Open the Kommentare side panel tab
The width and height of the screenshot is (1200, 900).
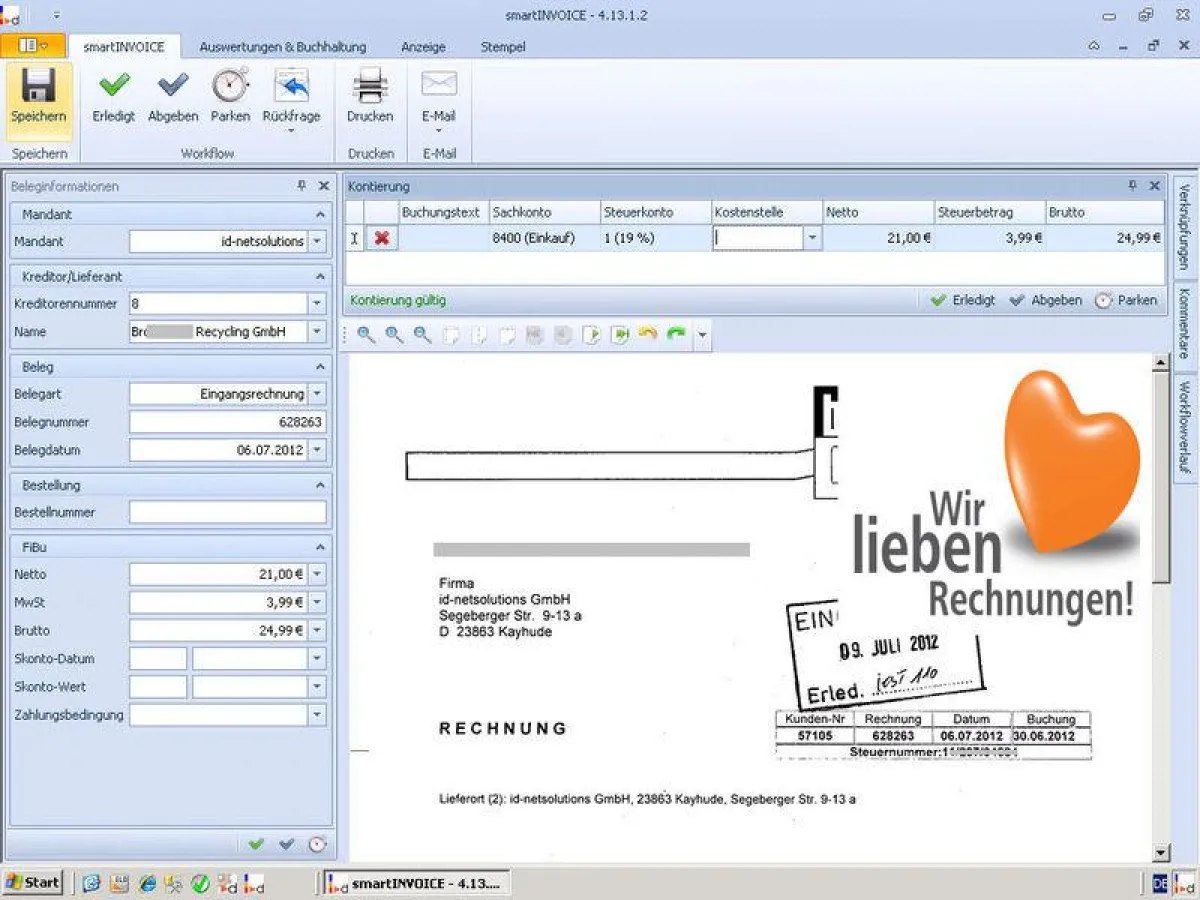(1183, 323)
